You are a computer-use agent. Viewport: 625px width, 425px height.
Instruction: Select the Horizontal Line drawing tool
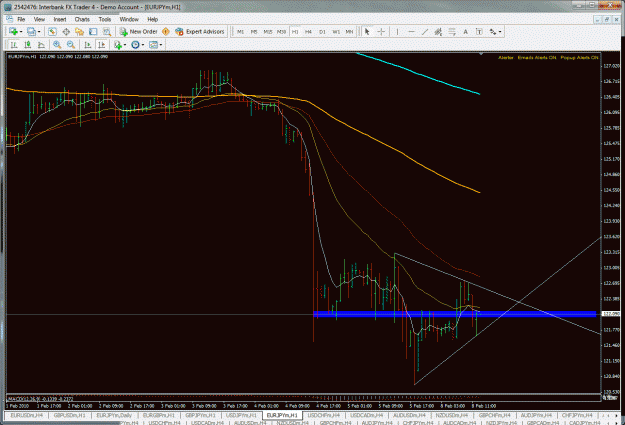(x=411, y=31)
